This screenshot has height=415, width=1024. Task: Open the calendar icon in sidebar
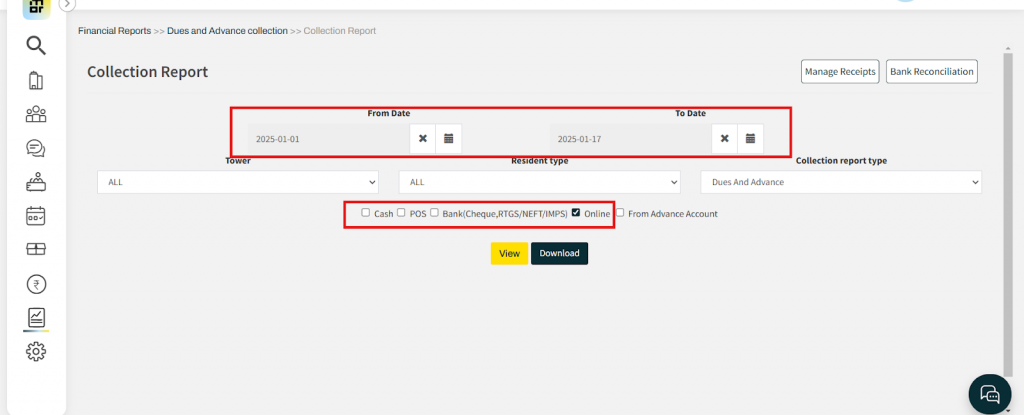point(36,215)
